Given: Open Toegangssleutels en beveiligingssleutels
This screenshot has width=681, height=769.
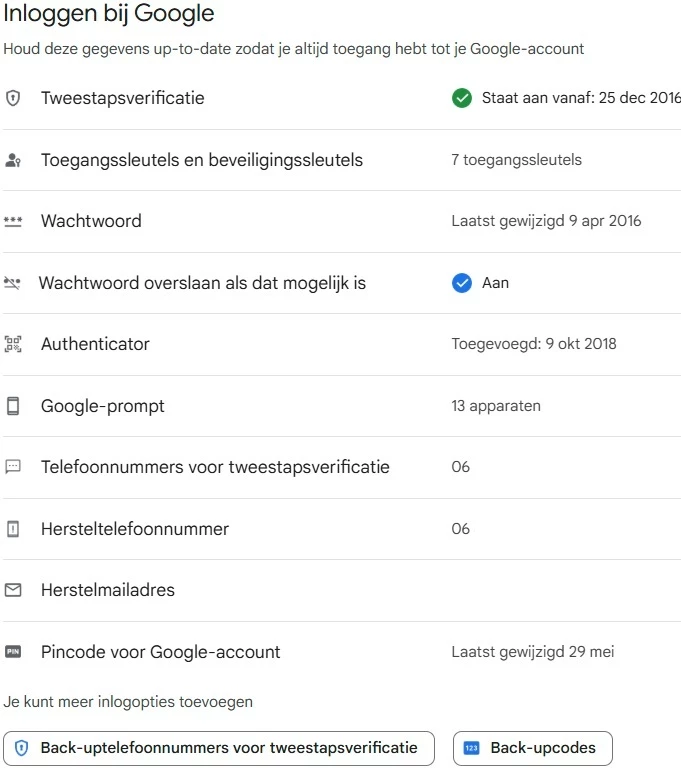Looking at the screenshot, I should click(202, 160).
